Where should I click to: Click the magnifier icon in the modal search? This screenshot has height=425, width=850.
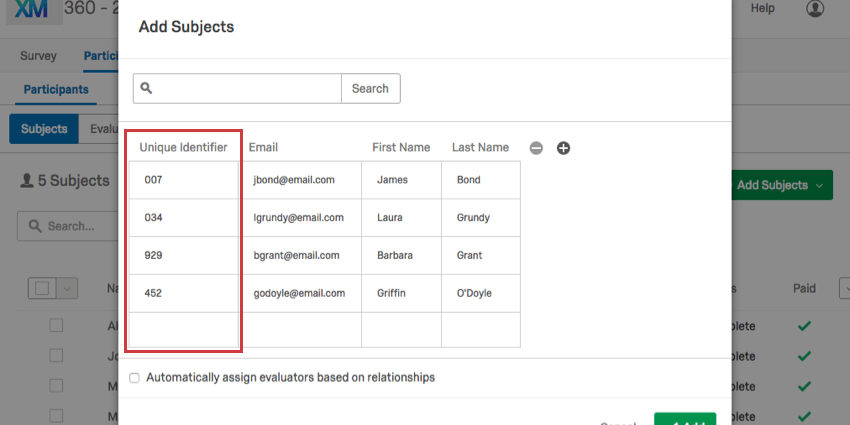point(147,88)
